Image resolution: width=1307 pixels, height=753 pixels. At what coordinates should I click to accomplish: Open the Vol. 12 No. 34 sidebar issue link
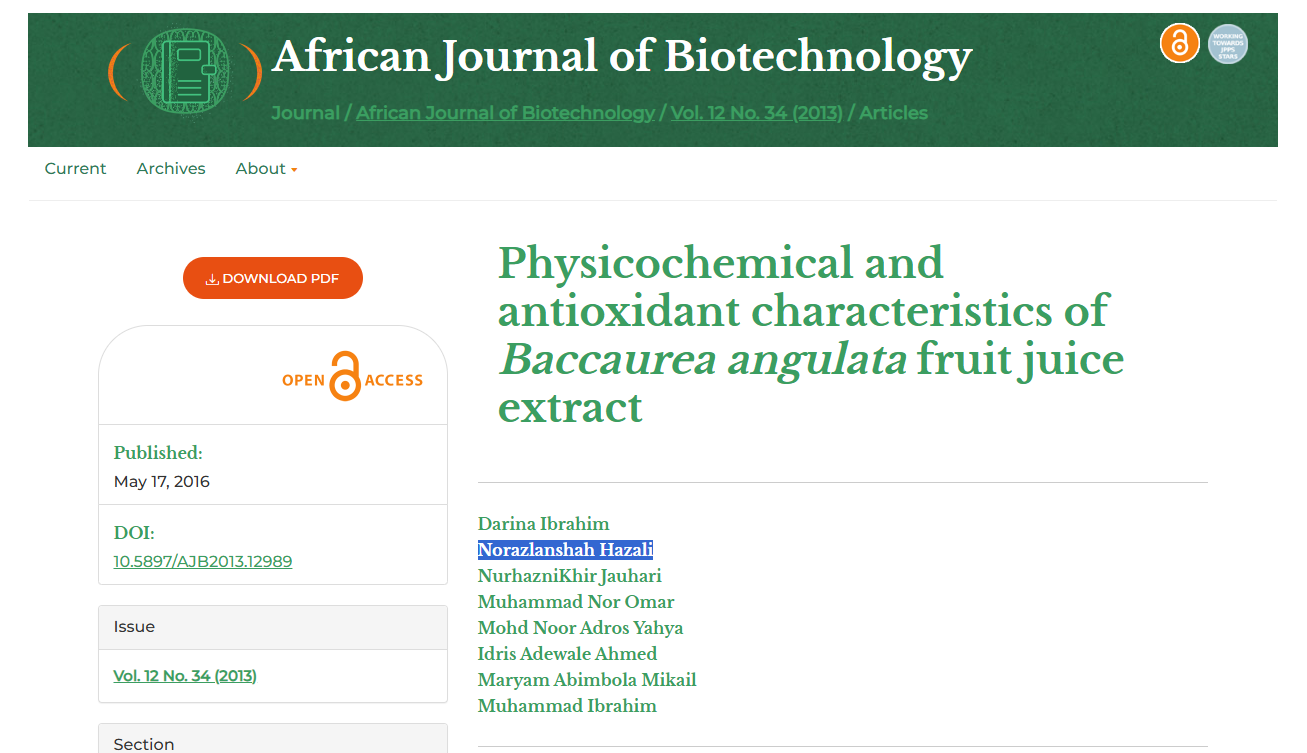(185, 676)
